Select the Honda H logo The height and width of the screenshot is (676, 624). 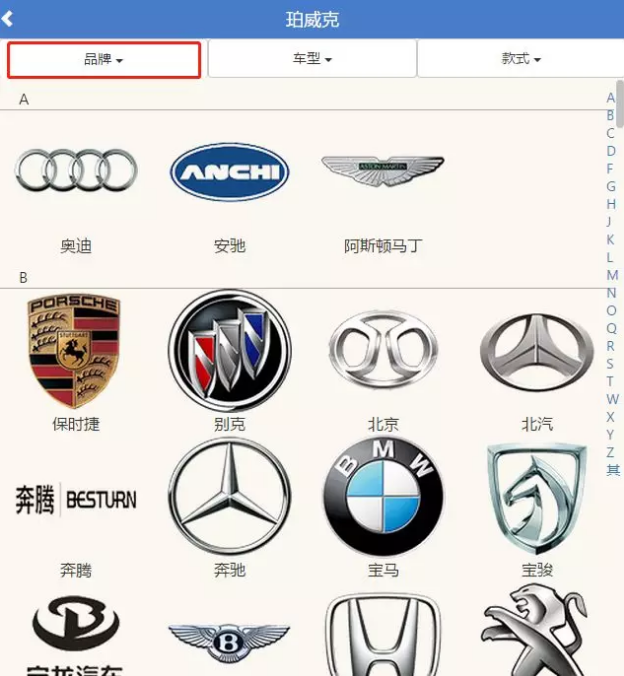click(x=383, y=635)
